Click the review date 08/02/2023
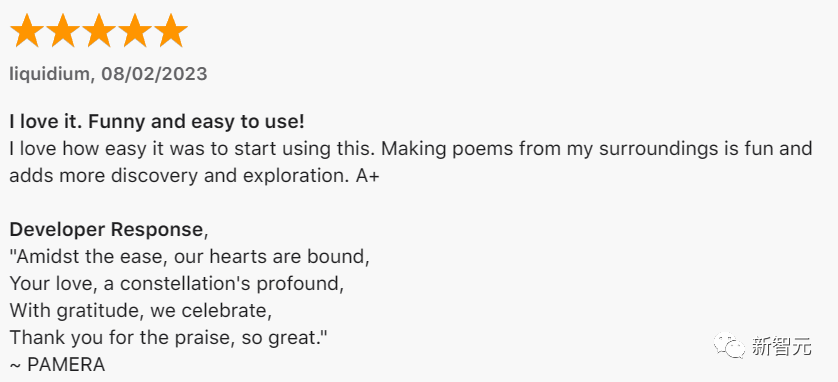Viewport: 838px width, 382px height. 154,74
